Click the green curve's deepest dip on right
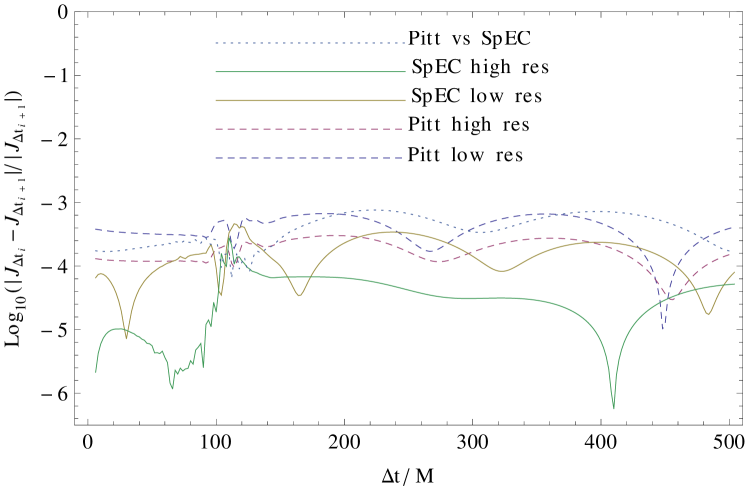The image size is (747, 487). (x=613, y=405)
